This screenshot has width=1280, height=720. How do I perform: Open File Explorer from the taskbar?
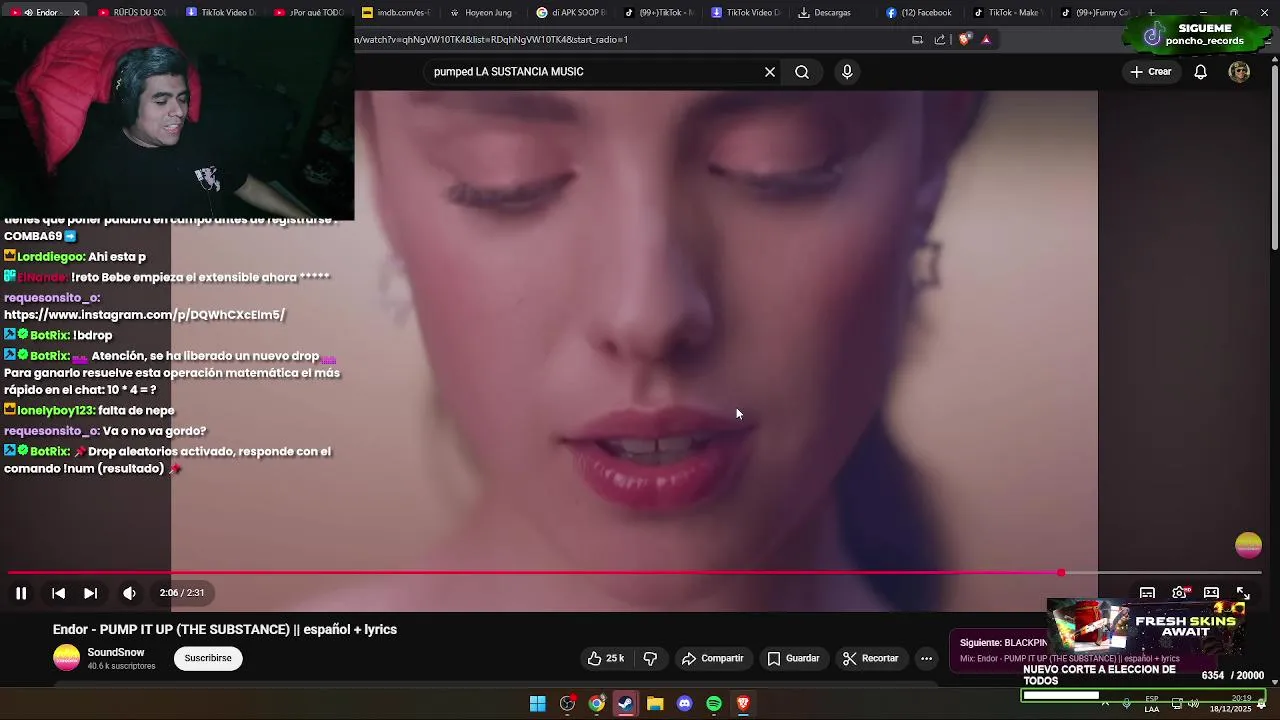pyautogui.click(x=655, y=704)
